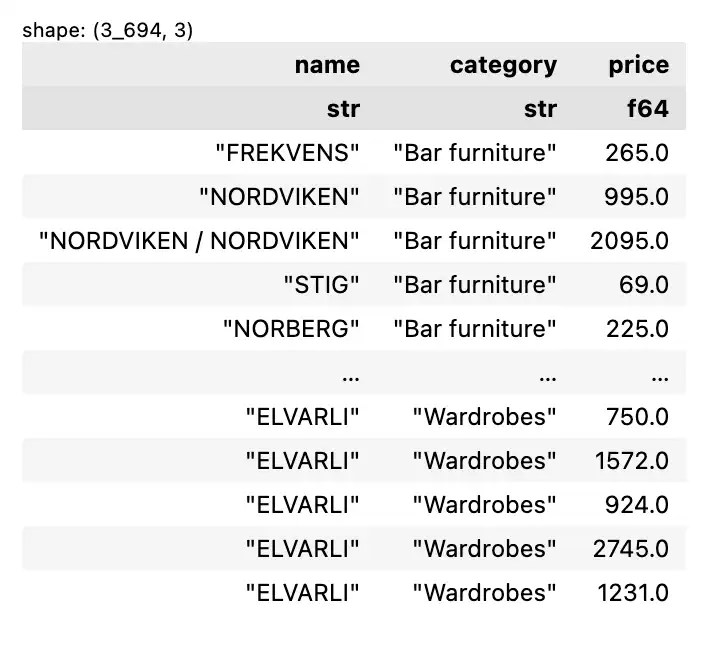
Task: Click "Bar furniture" in the STIG row
Action: click(x=475, y=285)
